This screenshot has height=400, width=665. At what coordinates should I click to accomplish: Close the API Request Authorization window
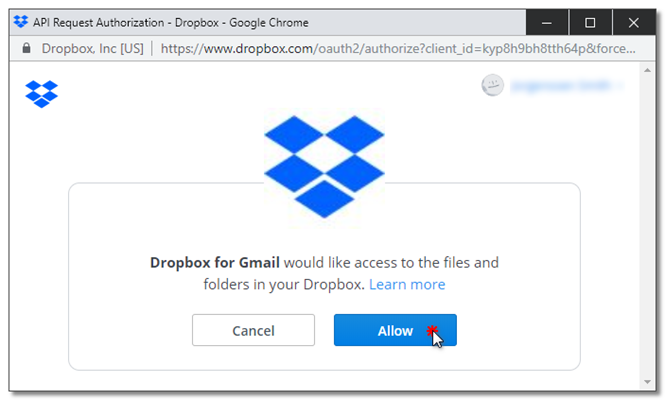(x=634, y=22)
